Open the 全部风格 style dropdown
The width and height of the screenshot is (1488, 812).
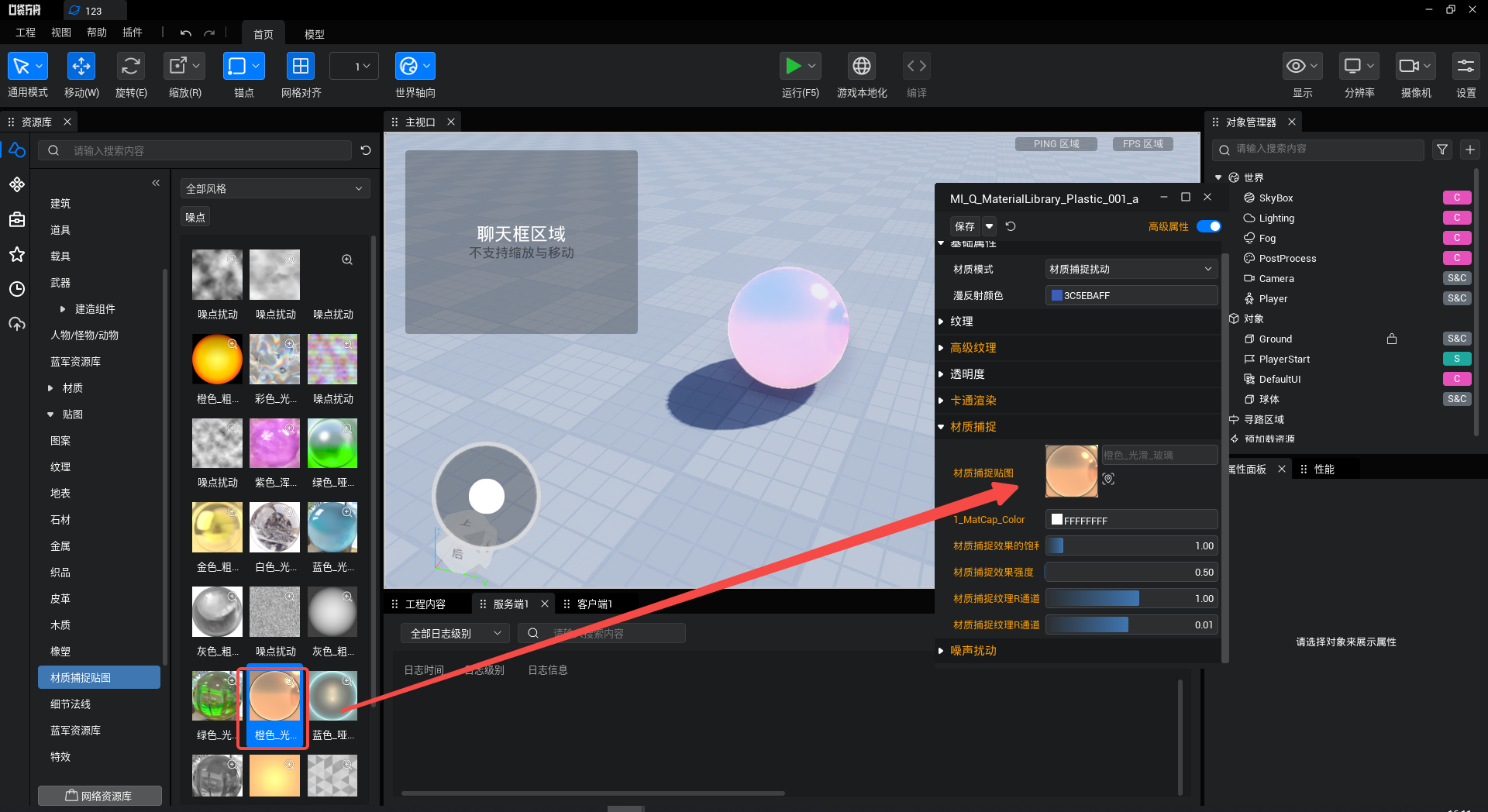275,188
